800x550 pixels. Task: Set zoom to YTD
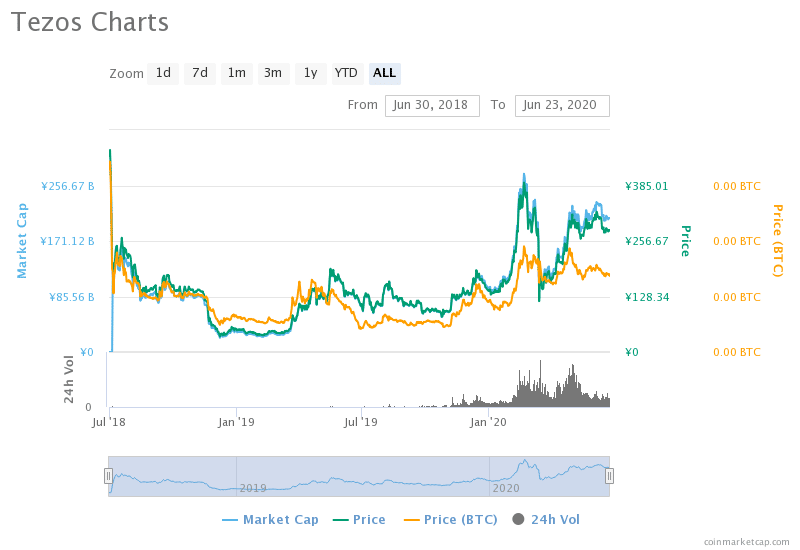pos(346,73)
